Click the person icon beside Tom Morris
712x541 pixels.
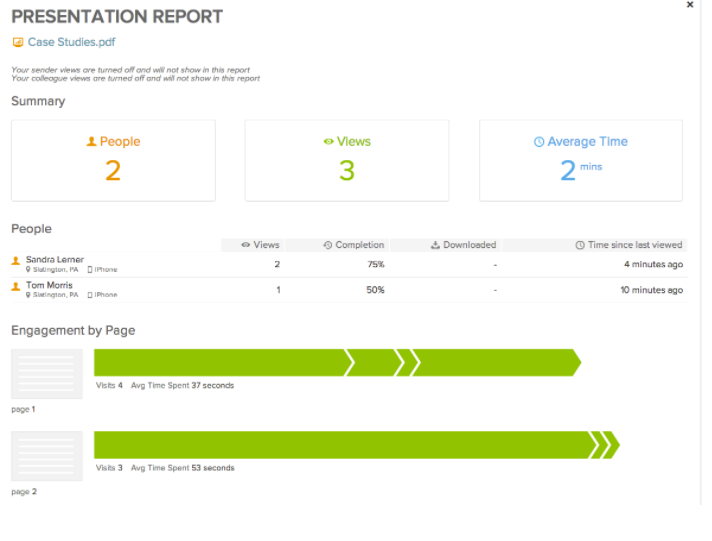(x=16, y=287)
